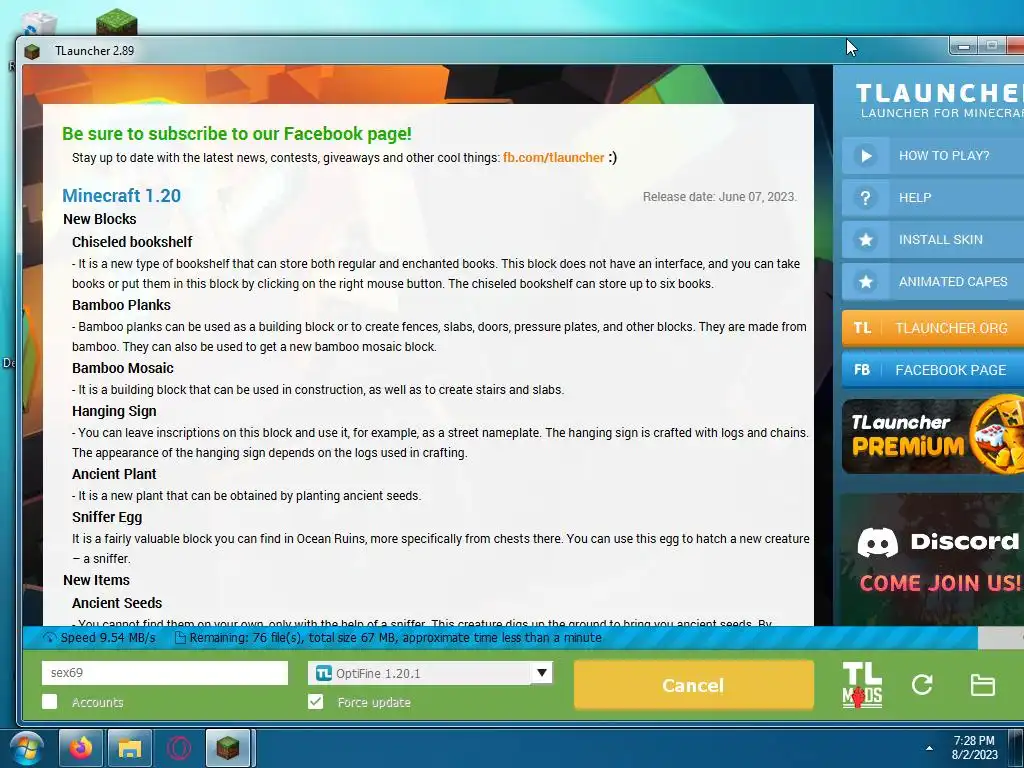This screenshot has height=768, width=1024.
Task: Click the Facebook subscribe green headline
Action: click(x=237, y=134)
